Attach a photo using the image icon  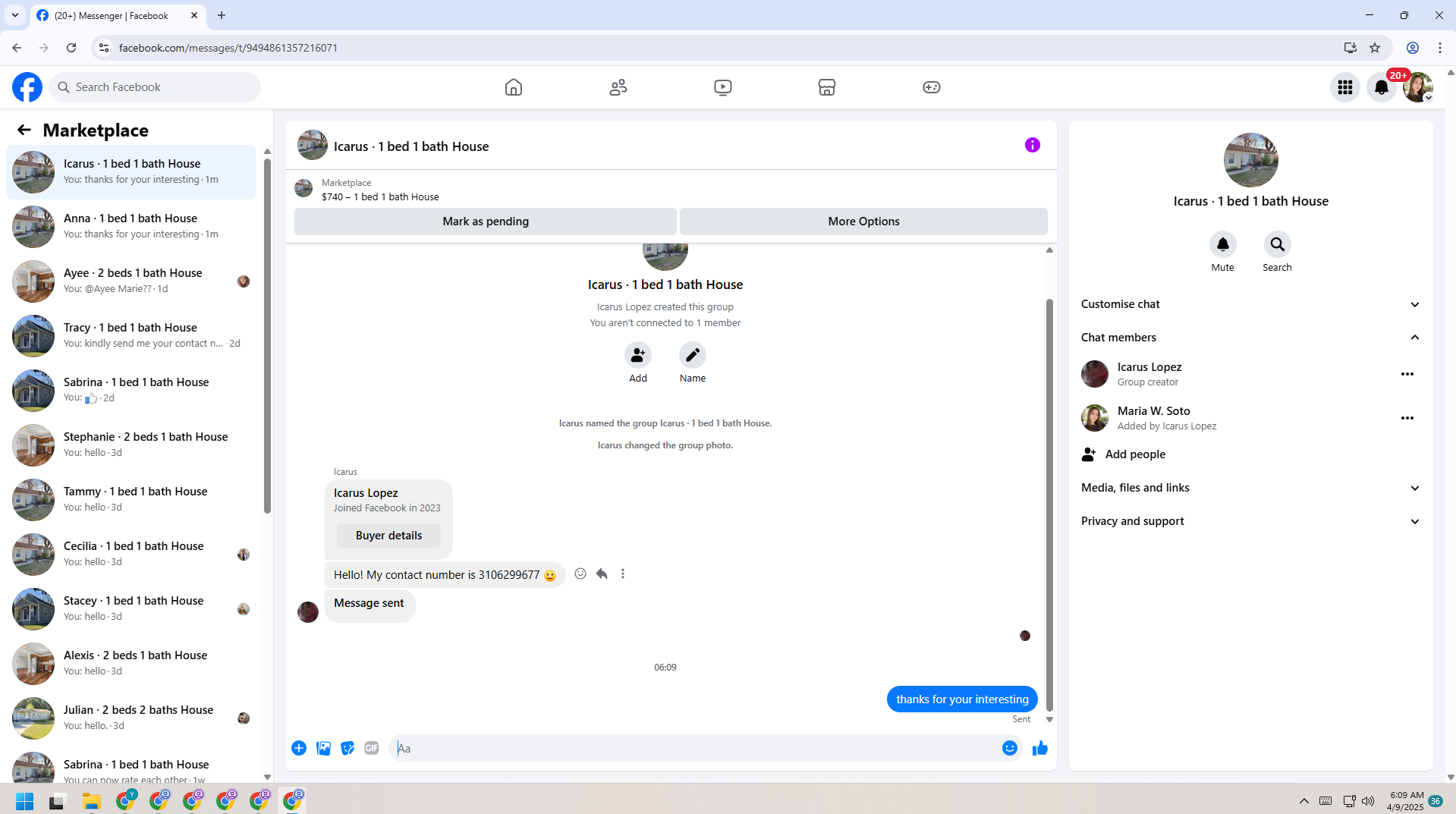pyautogui.click(x=323, y=748)
